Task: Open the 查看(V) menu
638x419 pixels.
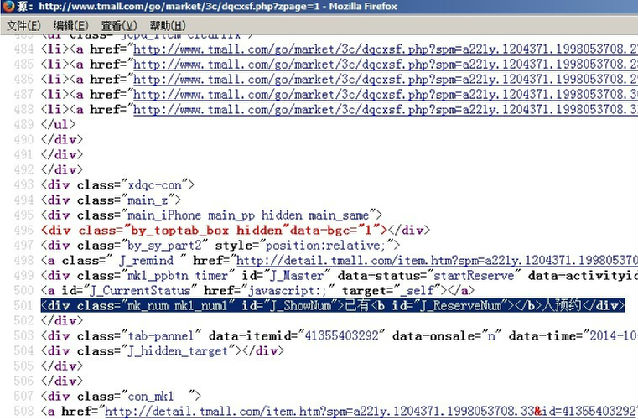Action: click(118, 24)
